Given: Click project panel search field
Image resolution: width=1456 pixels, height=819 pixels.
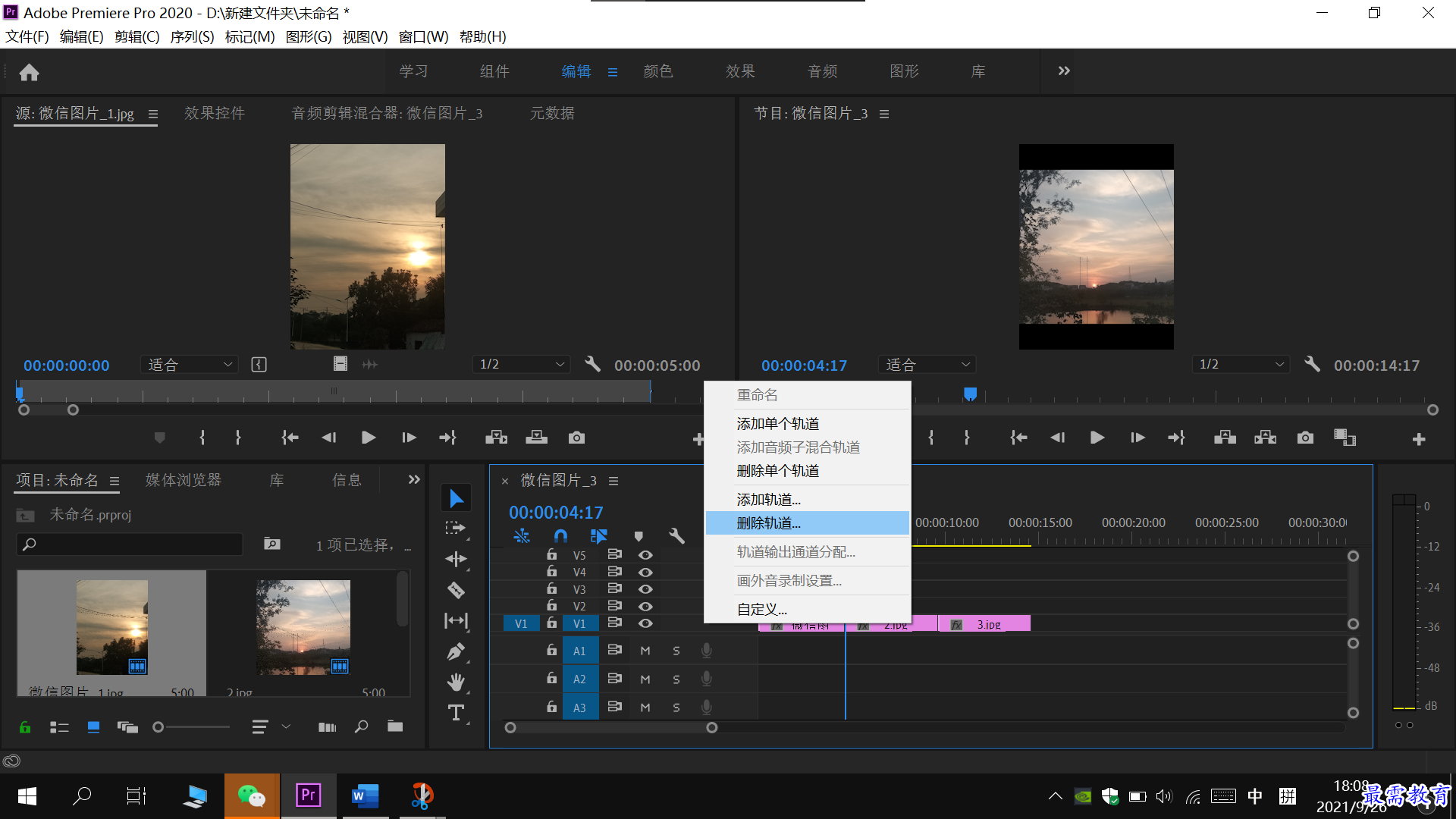Looking at the screenshot, I should tap(130, 544).
